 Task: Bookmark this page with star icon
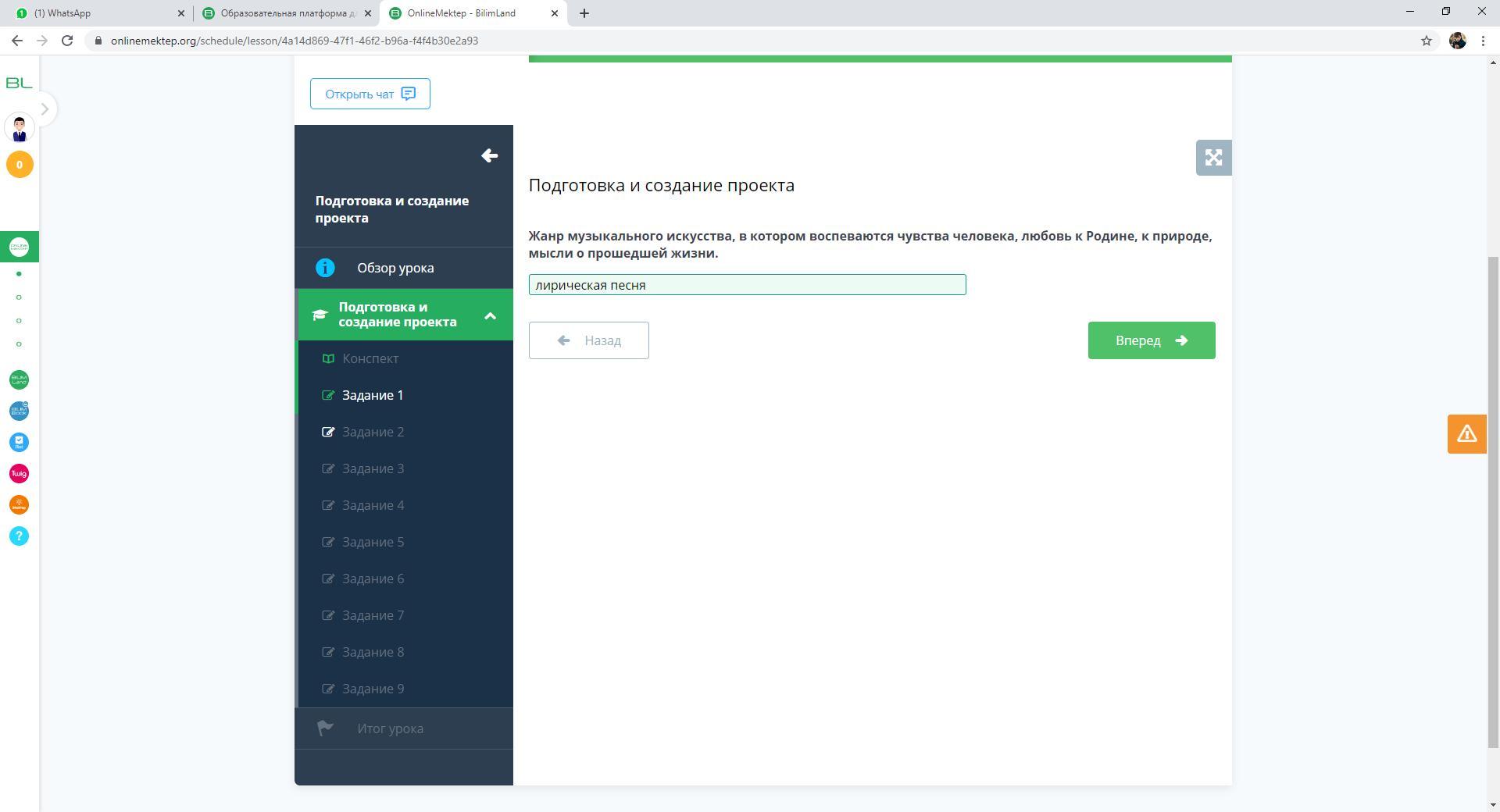(1426, 41)
